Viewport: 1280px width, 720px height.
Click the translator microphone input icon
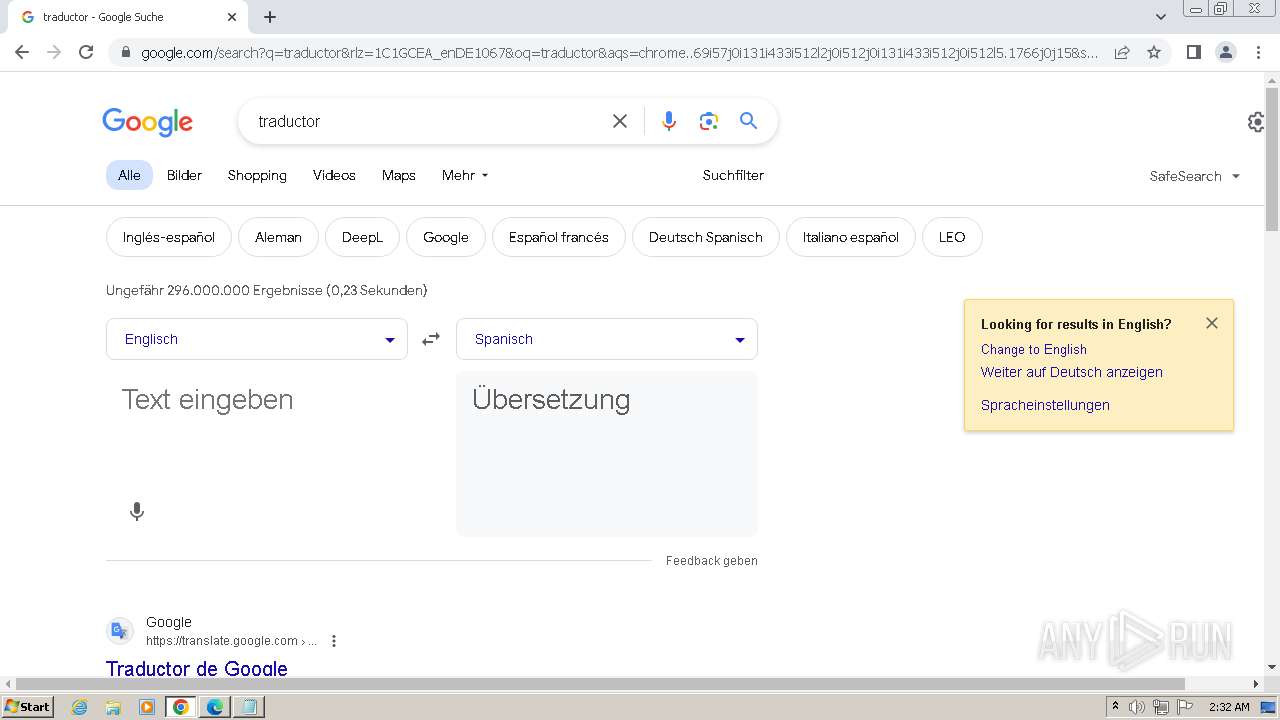pos(137,511)
